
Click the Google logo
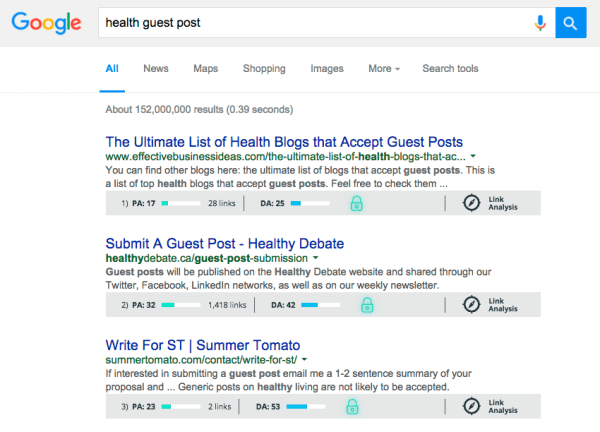click(x=46, y=23)
